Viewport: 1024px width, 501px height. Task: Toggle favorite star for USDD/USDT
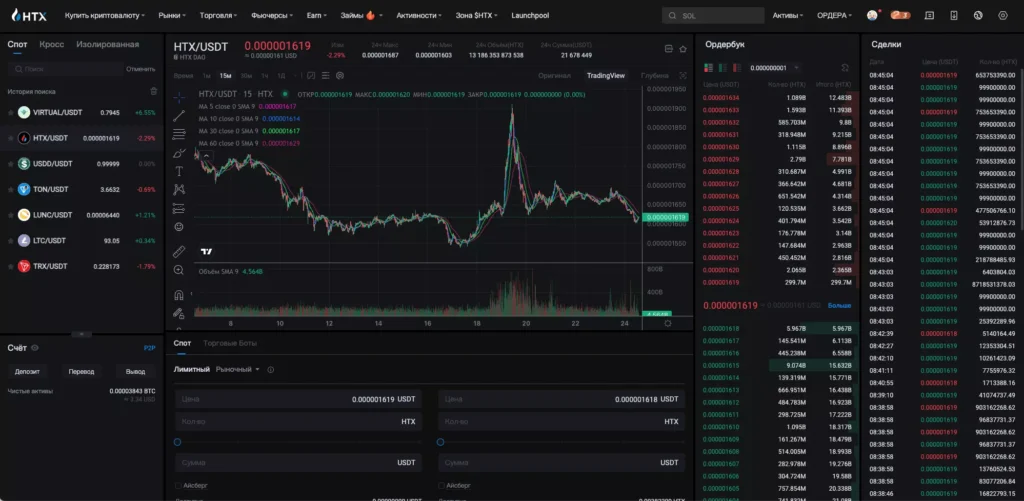point(10,164)
